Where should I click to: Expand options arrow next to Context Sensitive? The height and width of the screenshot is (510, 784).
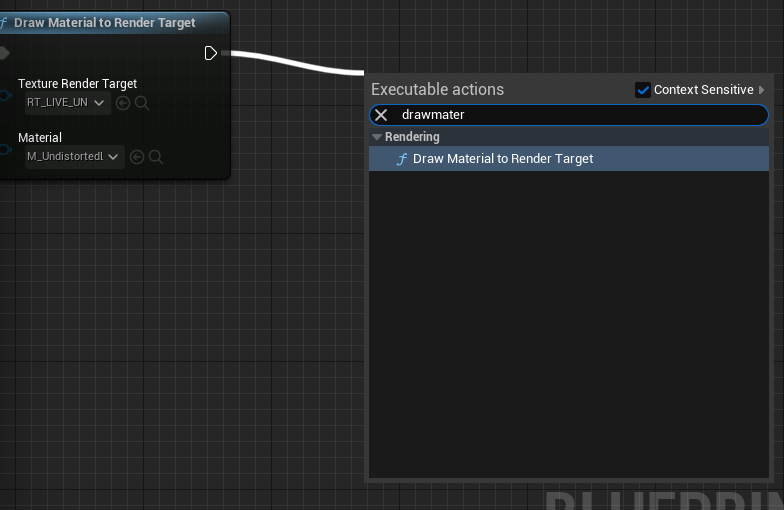pos(762,90)
